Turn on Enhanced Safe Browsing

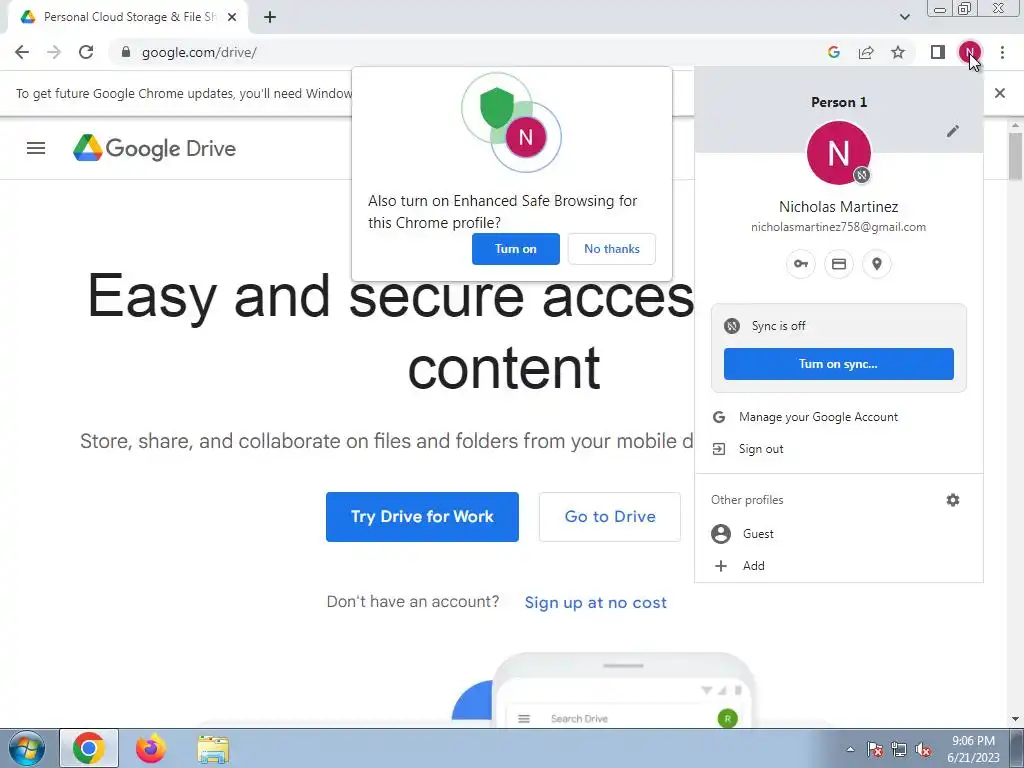coord(516,249)
